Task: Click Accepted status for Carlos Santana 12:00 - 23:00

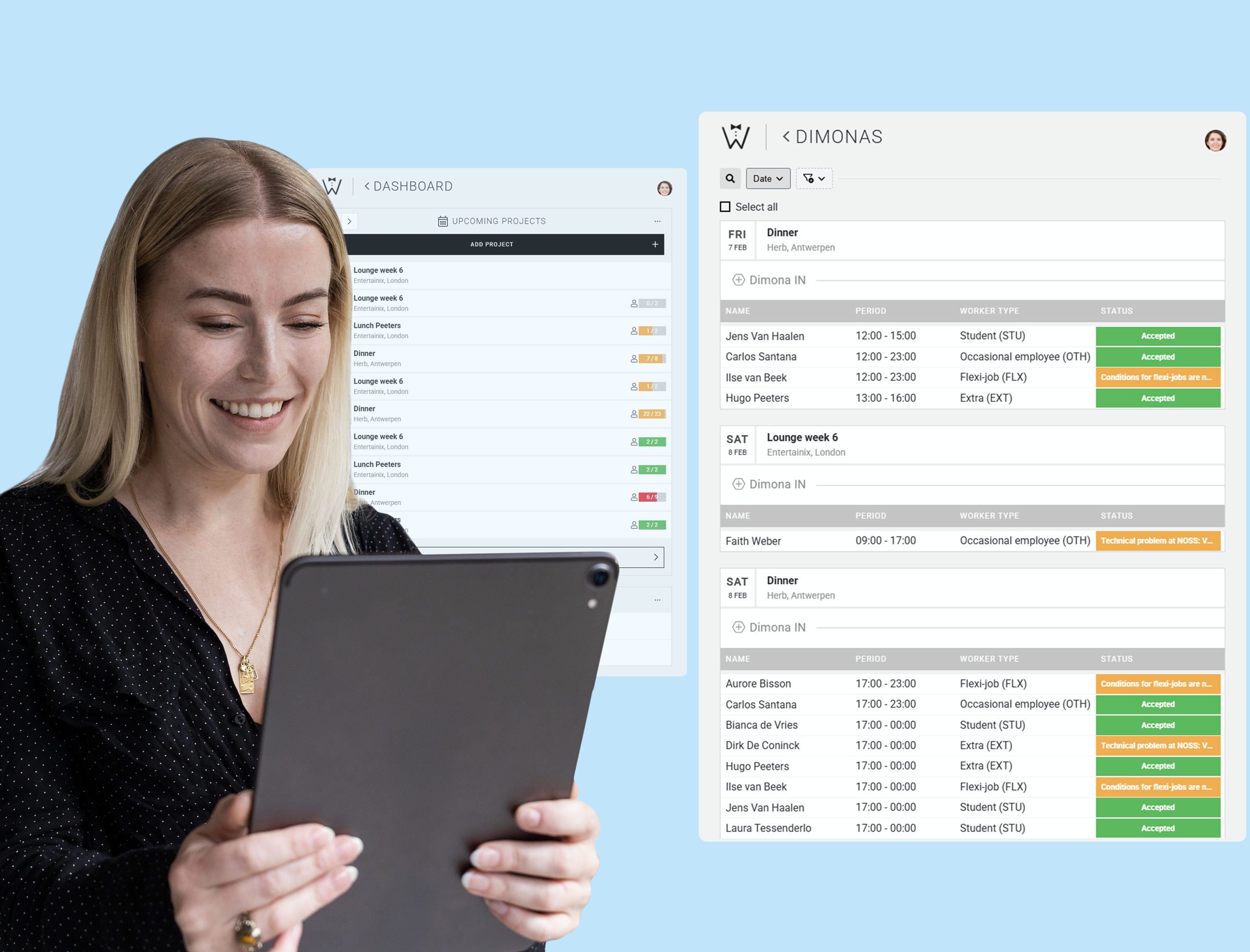Action: click(1158, 357)
